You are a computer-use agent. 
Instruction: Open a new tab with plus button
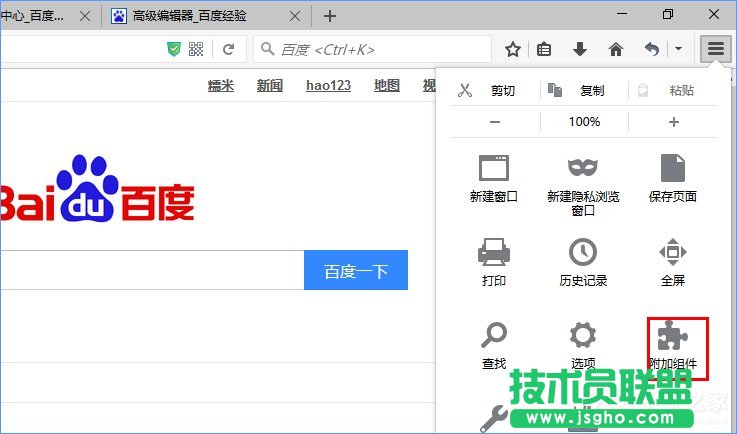[x=329, y=16]
